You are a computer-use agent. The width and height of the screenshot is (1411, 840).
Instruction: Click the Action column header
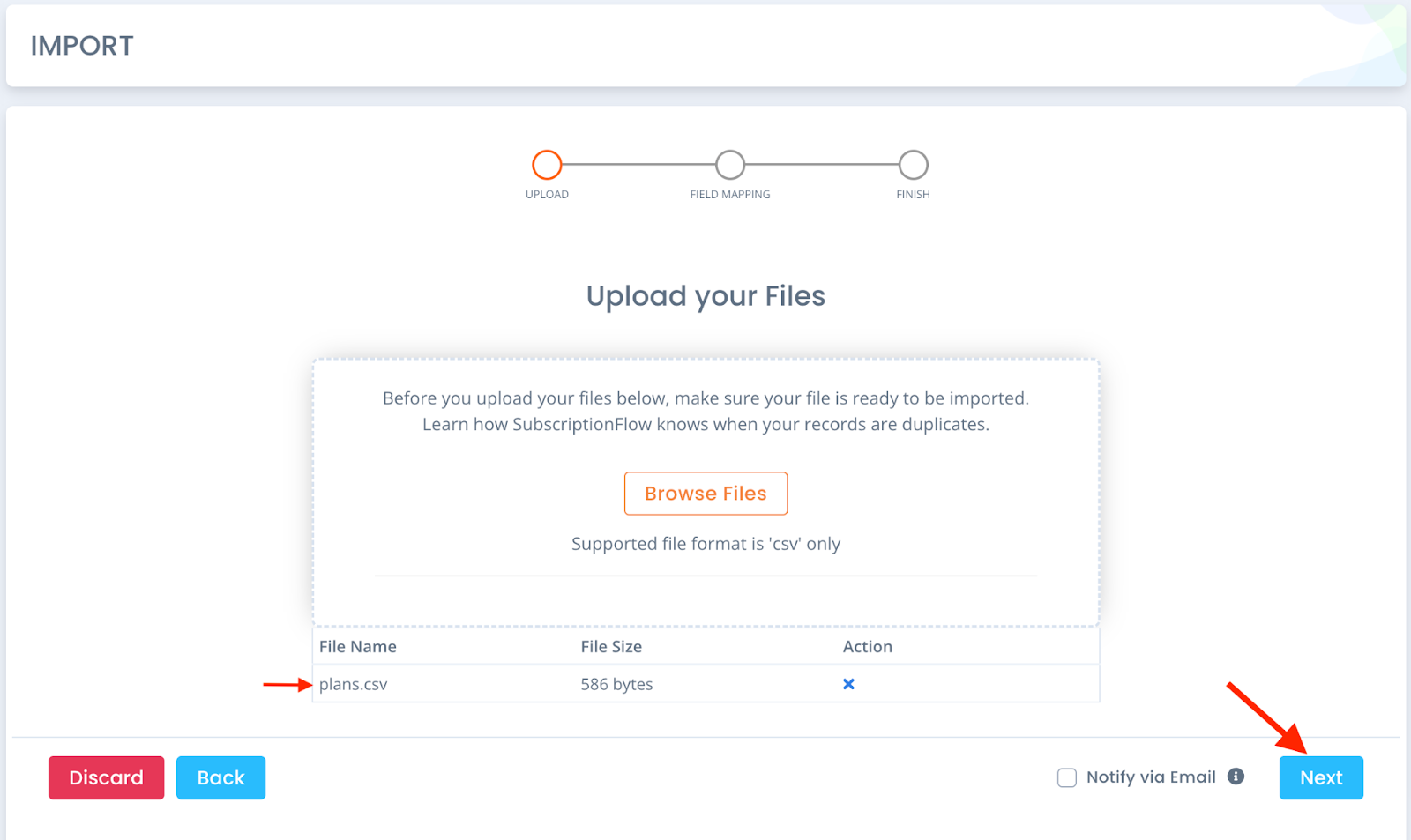(868, 647)
